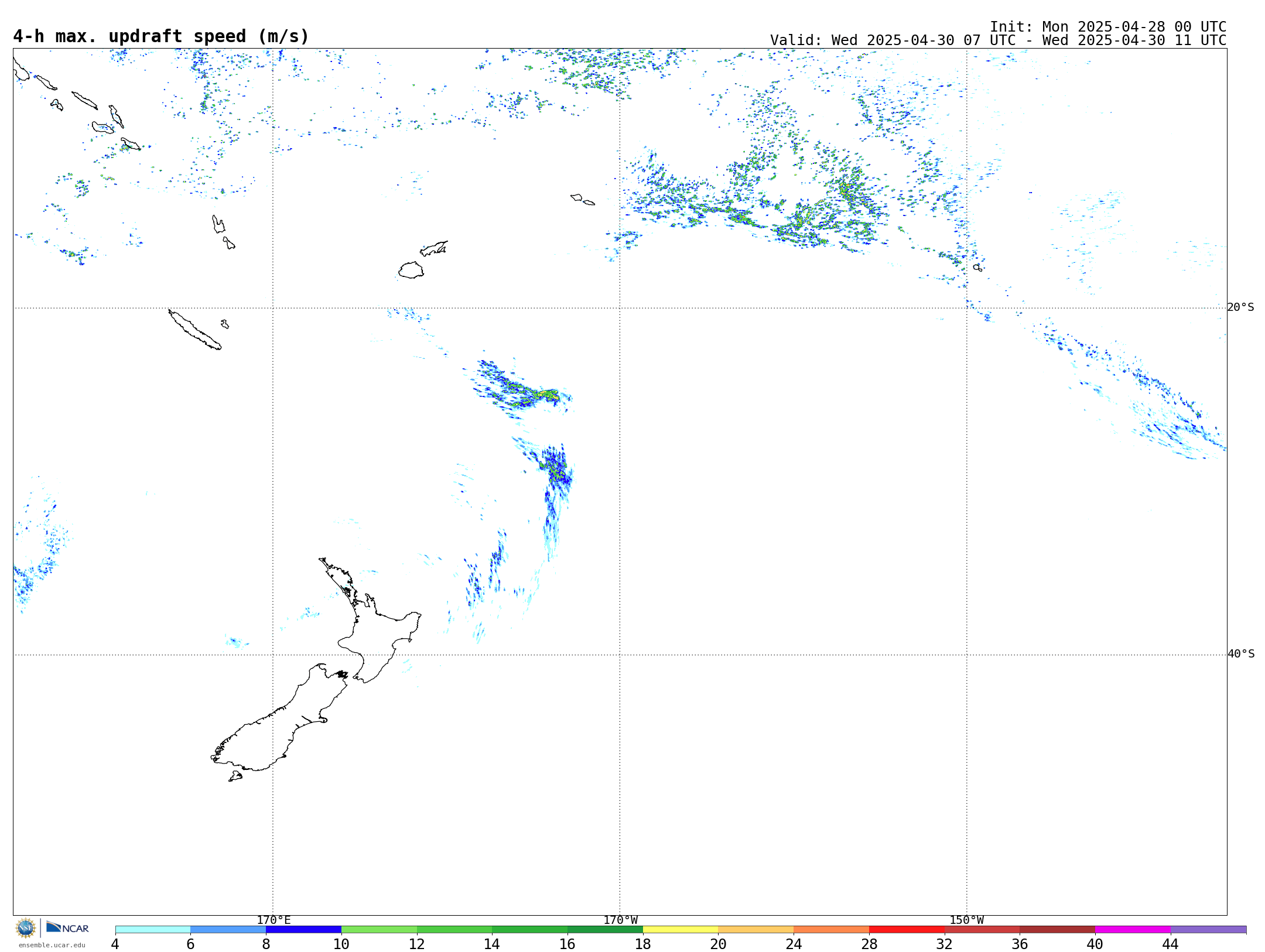Viewport: 1265px width, 952px height.
Task: Open the ensemble.ucar.edu link text
Action: (52, 945)
